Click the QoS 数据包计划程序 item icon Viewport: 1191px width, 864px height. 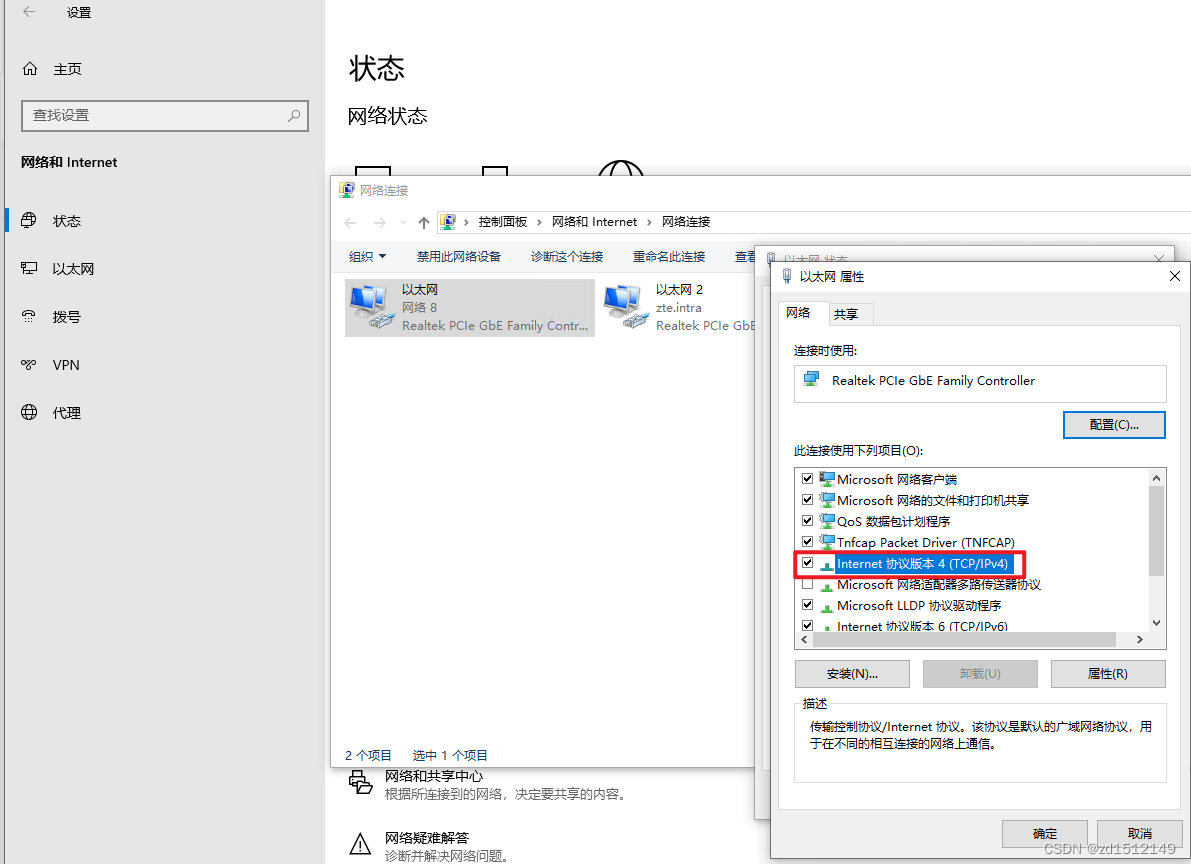tap(826, 521)
